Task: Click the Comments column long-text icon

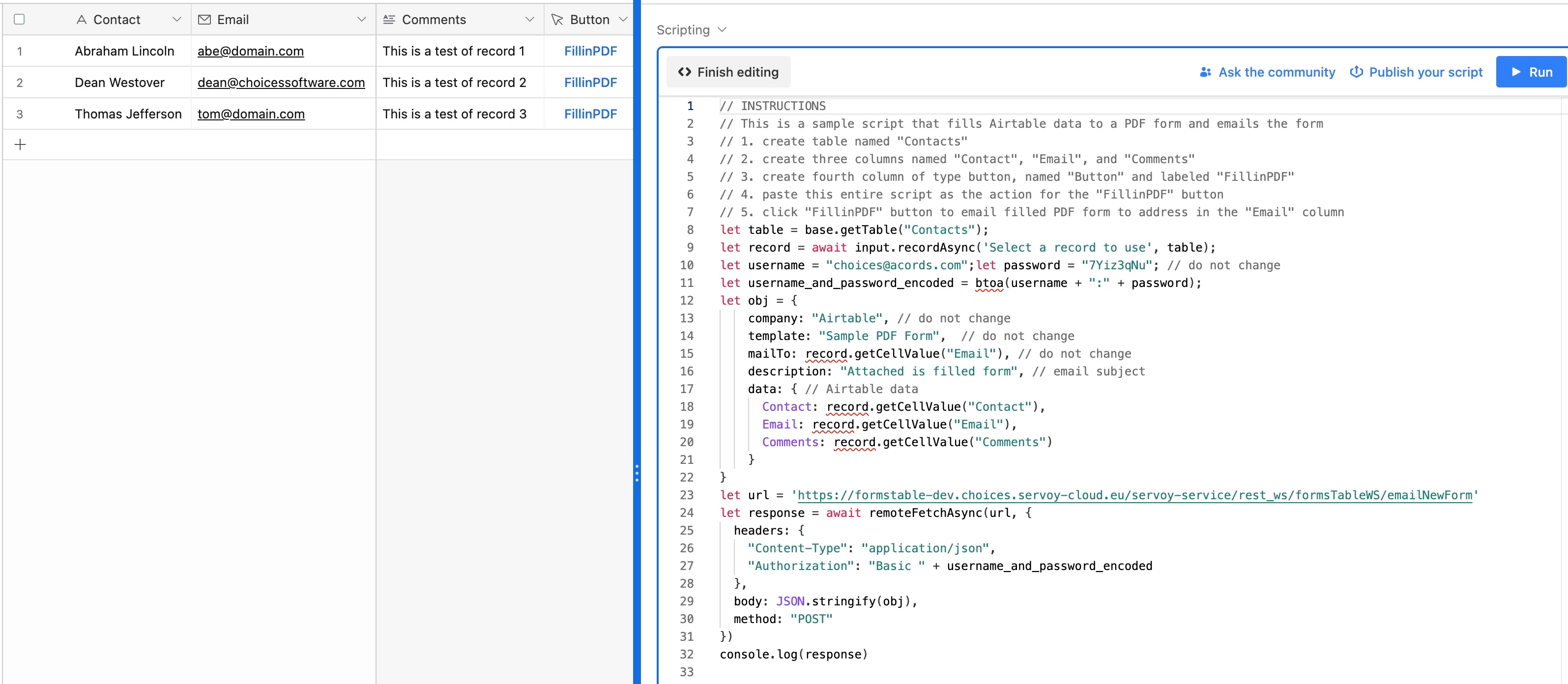Action: [x=389, y=20]
